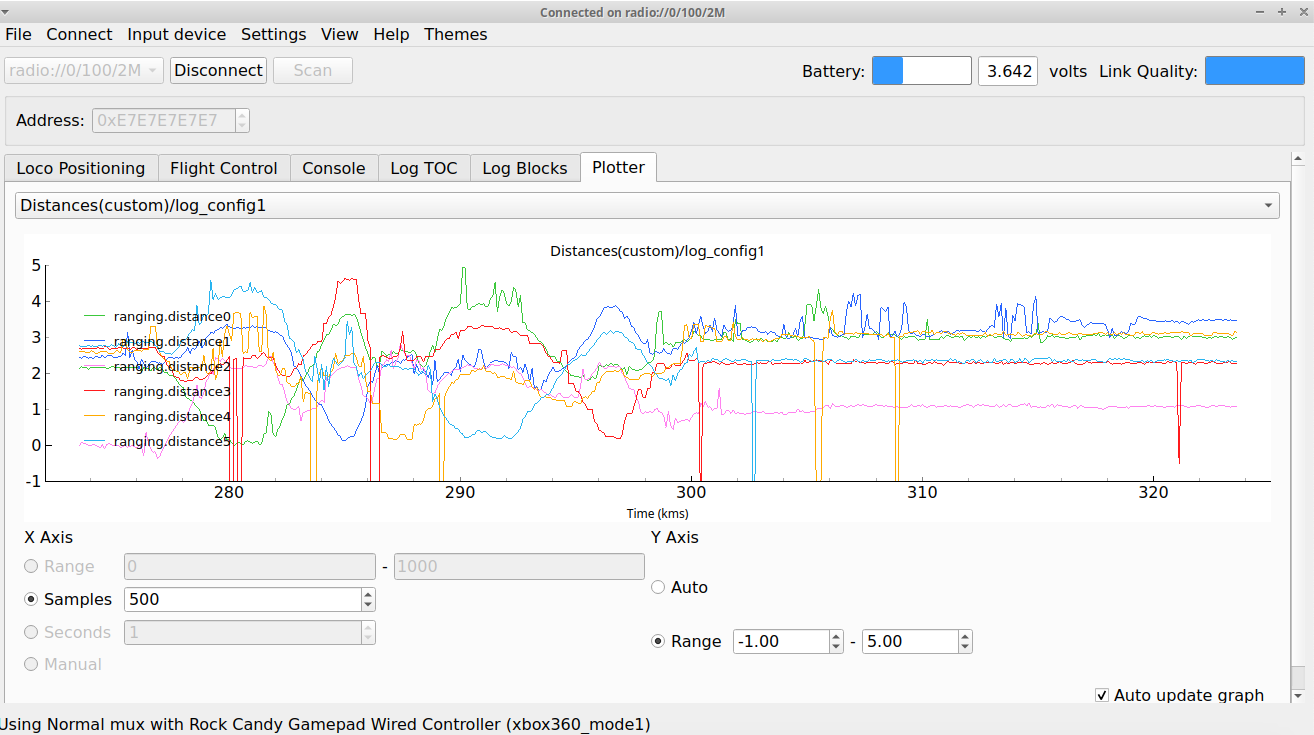Screen dimensions: 1314x735
Task: Select the Samples radio button
Action: point(32,599)
